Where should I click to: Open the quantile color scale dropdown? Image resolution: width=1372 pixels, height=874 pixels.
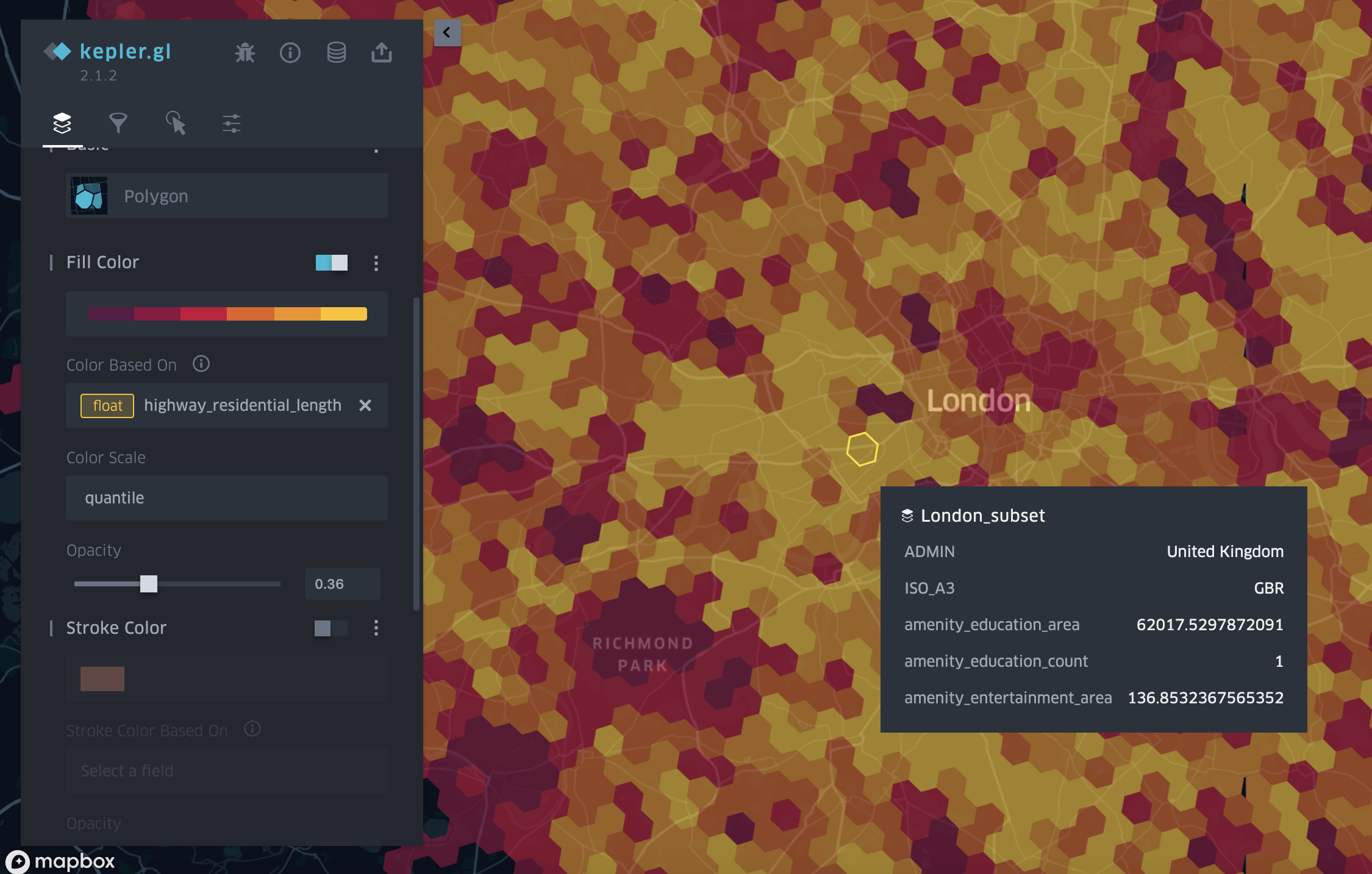tap(227, 498)
